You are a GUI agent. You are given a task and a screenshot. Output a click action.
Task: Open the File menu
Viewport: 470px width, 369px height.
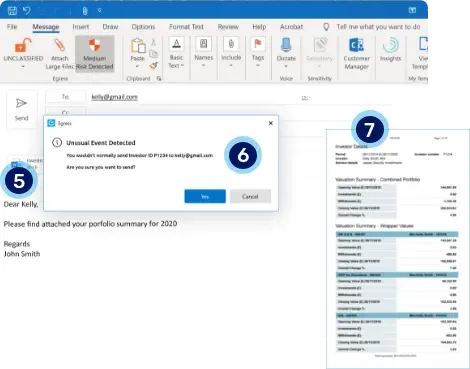pos(12,27)
